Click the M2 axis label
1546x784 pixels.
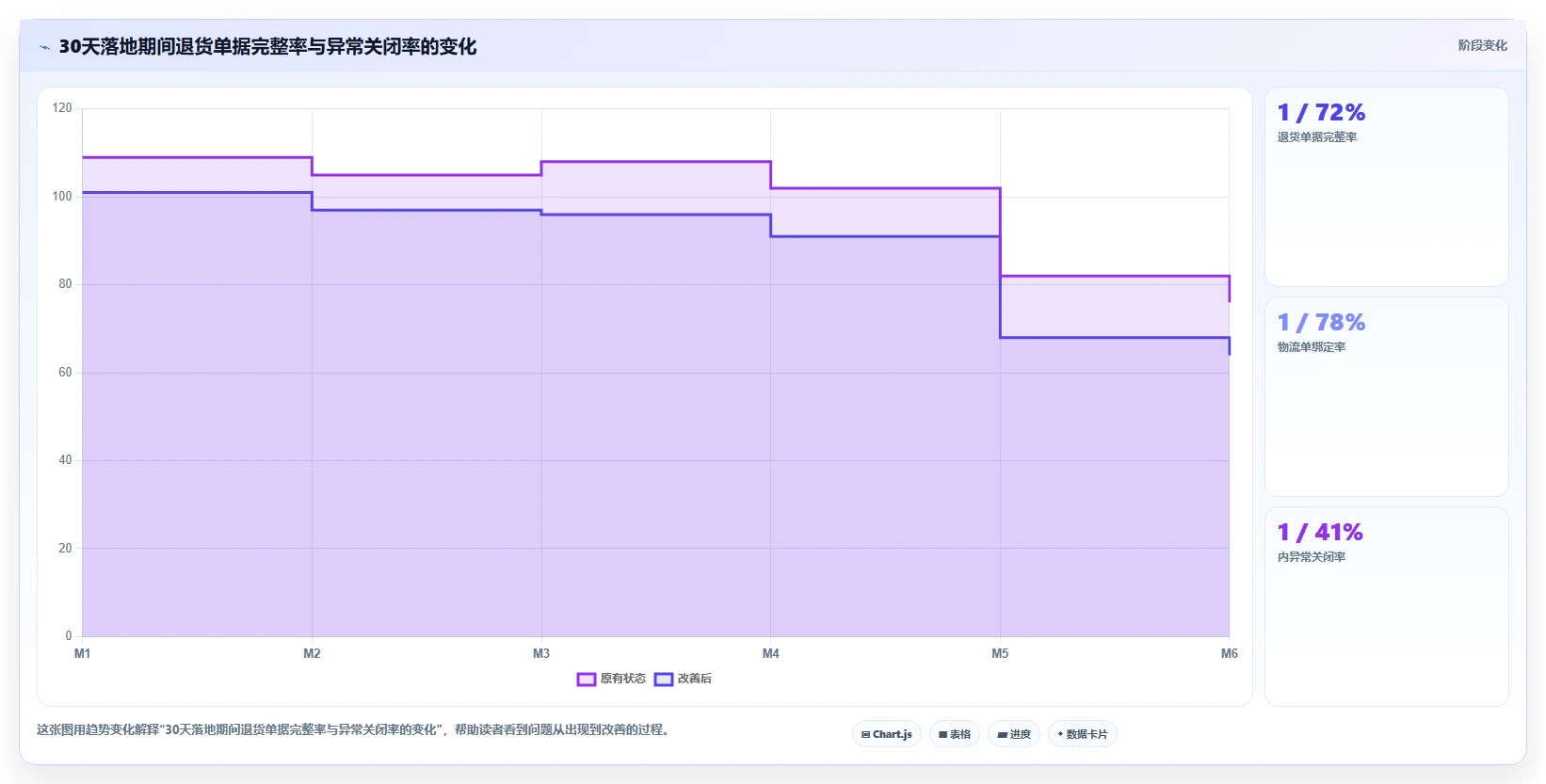click(312, 653)
